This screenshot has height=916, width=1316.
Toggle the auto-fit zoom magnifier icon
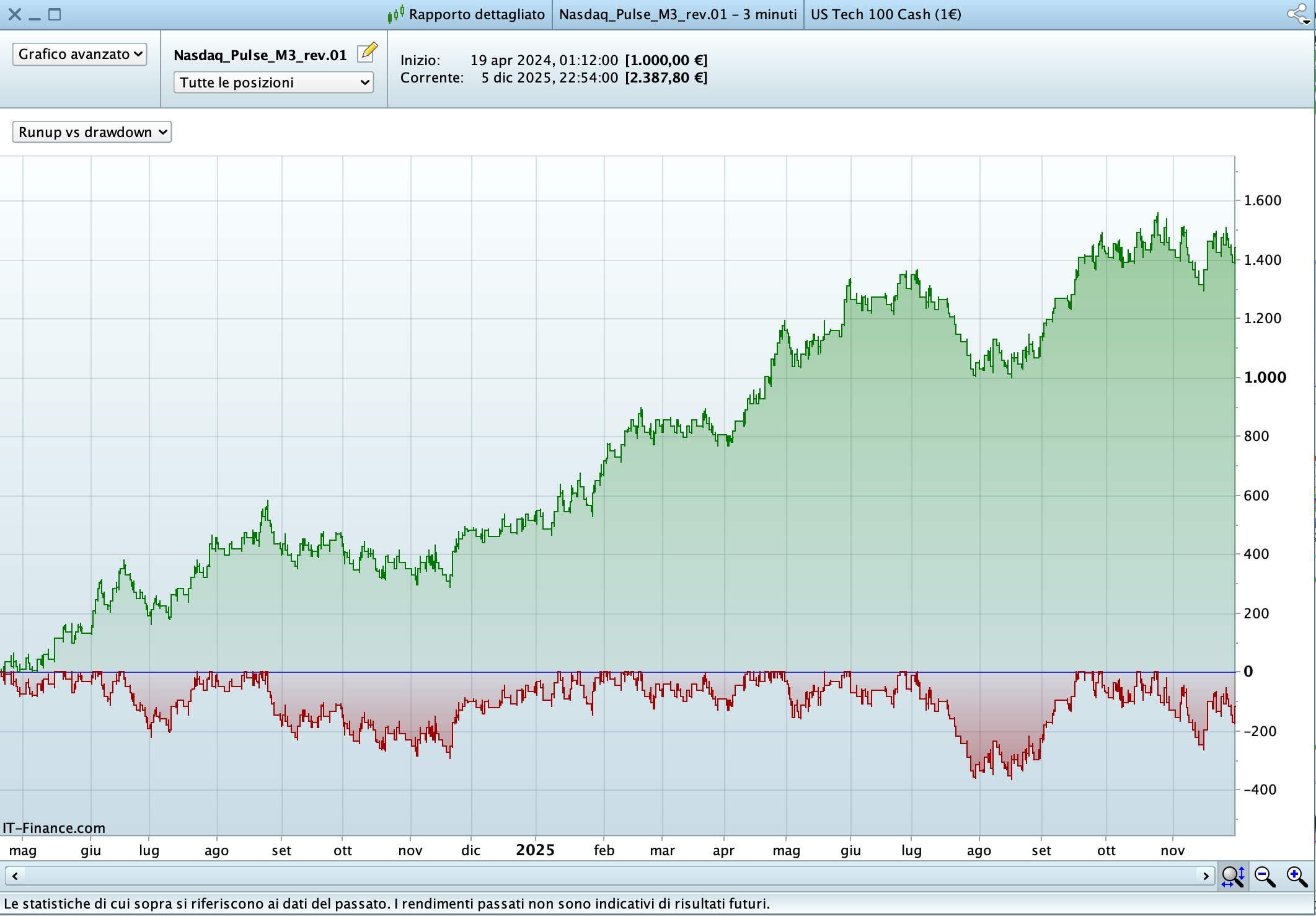click(x=1232, y=876)
